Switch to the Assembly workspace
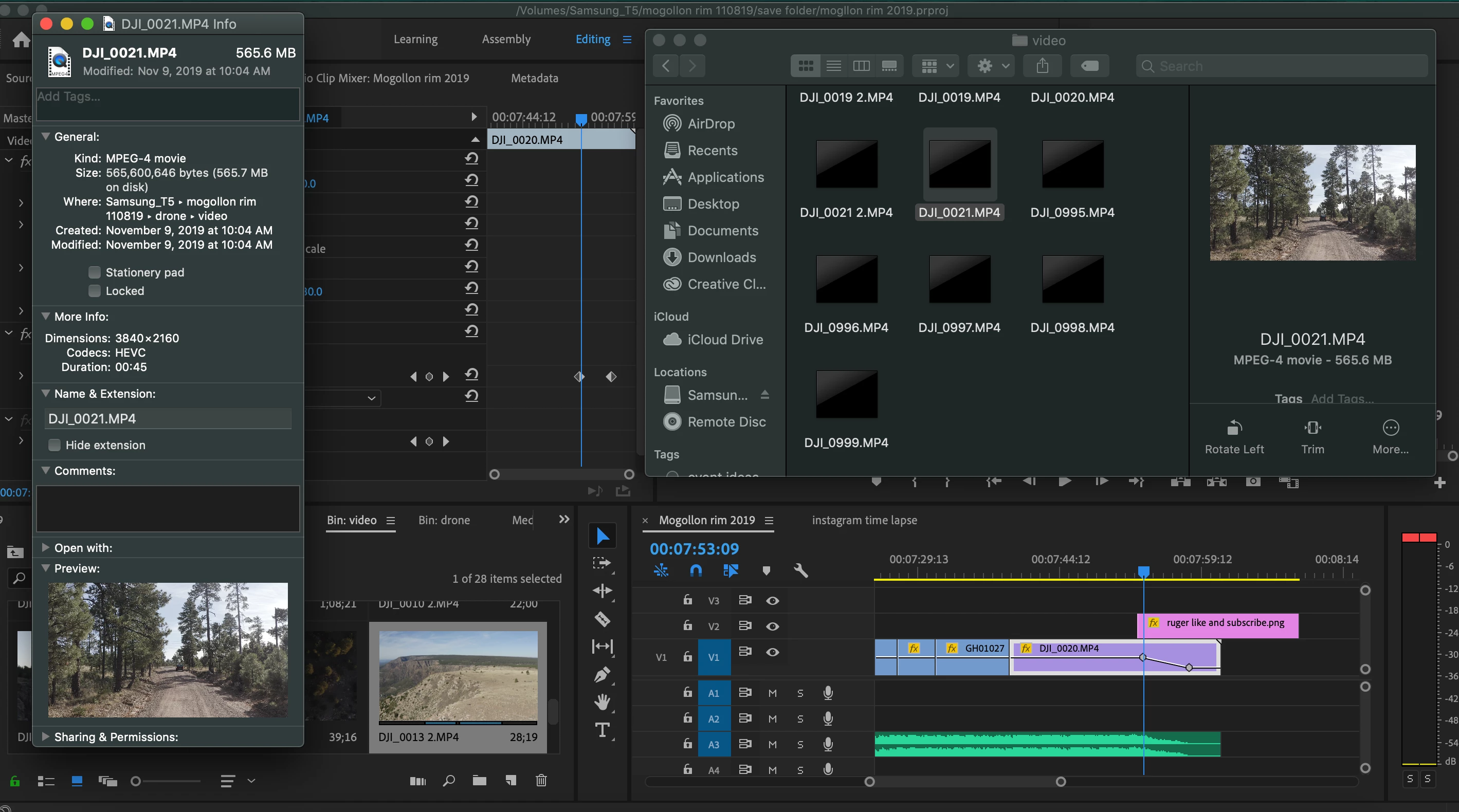1459x812 pixels. pos(506,39)
